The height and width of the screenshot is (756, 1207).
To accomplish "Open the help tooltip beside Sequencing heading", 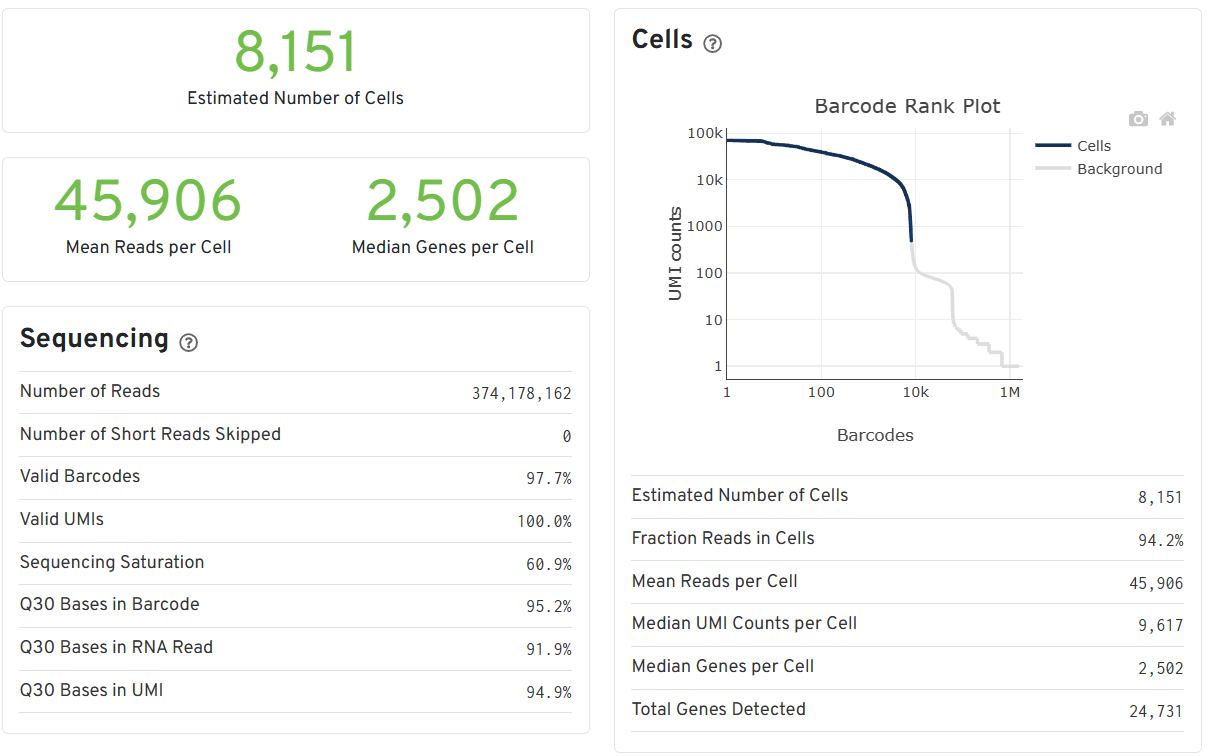I will tap(188, 342).
